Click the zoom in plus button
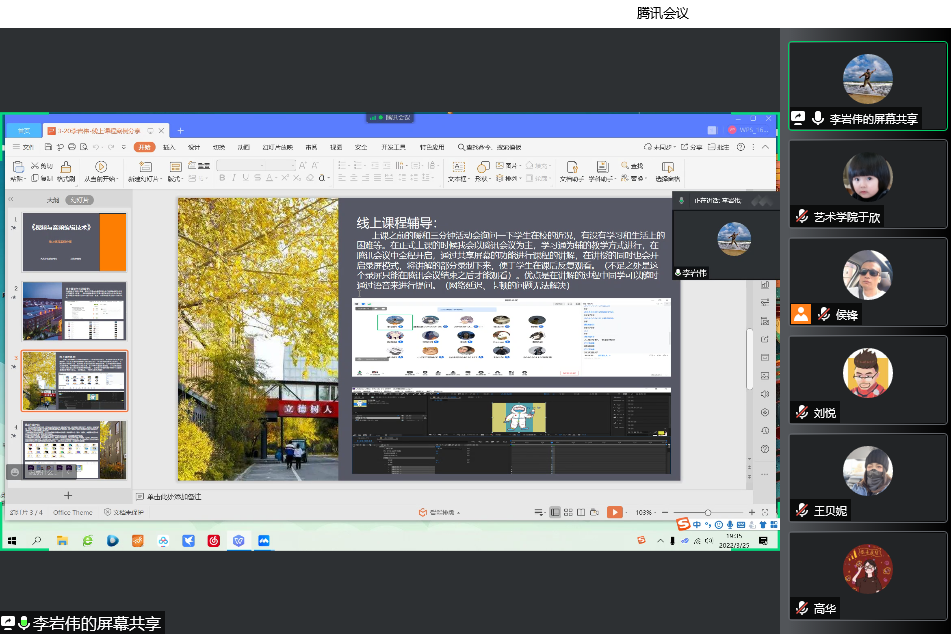 pyautogui.click(x=751, y=512)
